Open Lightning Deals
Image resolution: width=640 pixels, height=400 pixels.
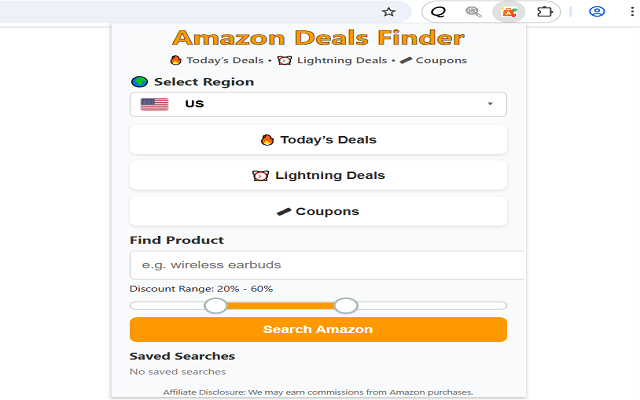tap(318, 175)
